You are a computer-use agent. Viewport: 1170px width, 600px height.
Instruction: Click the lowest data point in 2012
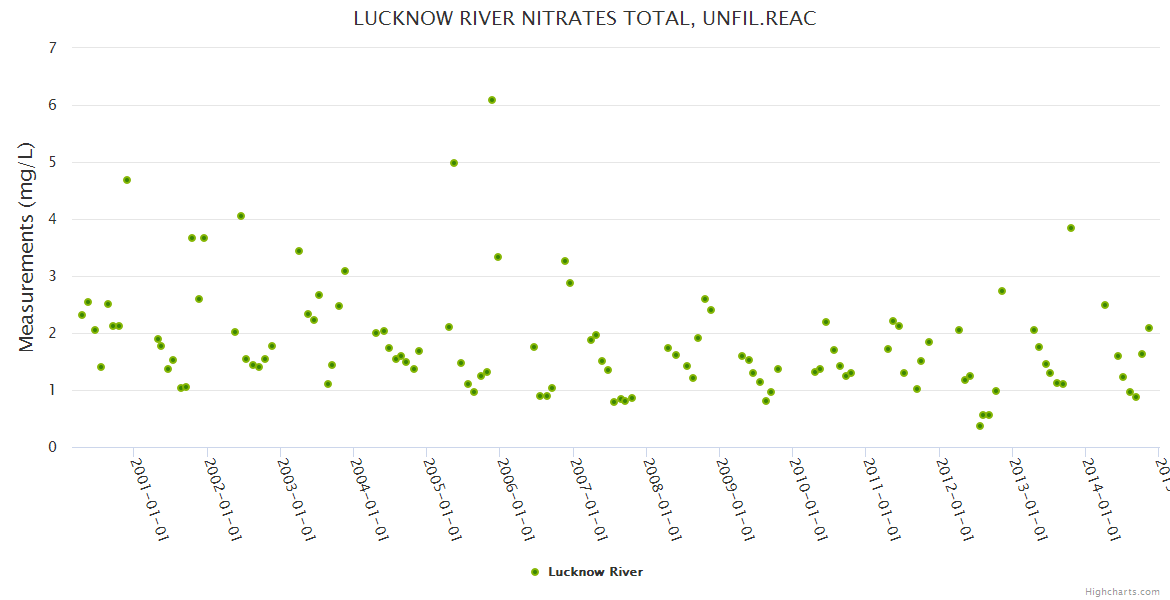coord(980,426)
